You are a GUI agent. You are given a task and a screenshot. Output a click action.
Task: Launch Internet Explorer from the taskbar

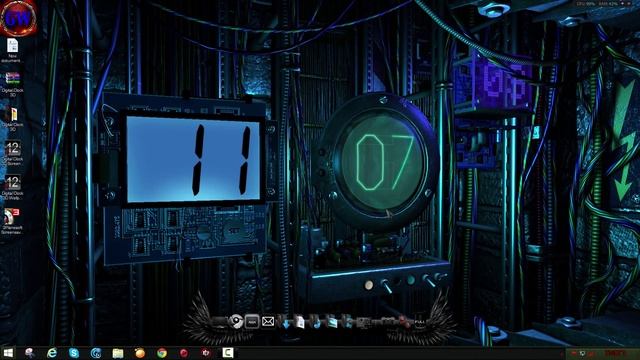coord(52,353)
